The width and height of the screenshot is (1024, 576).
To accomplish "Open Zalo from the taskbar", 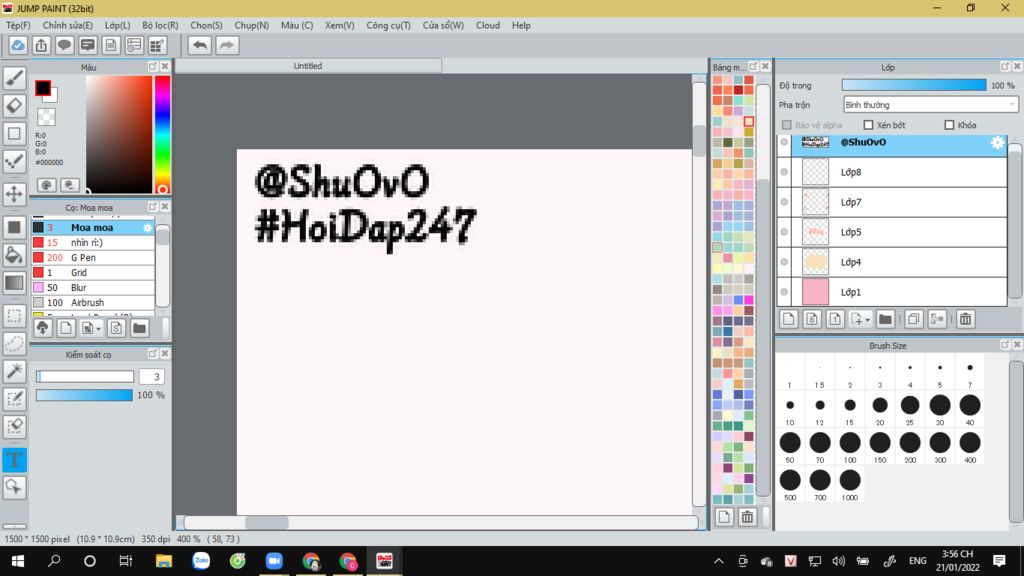I will [201, 561].
